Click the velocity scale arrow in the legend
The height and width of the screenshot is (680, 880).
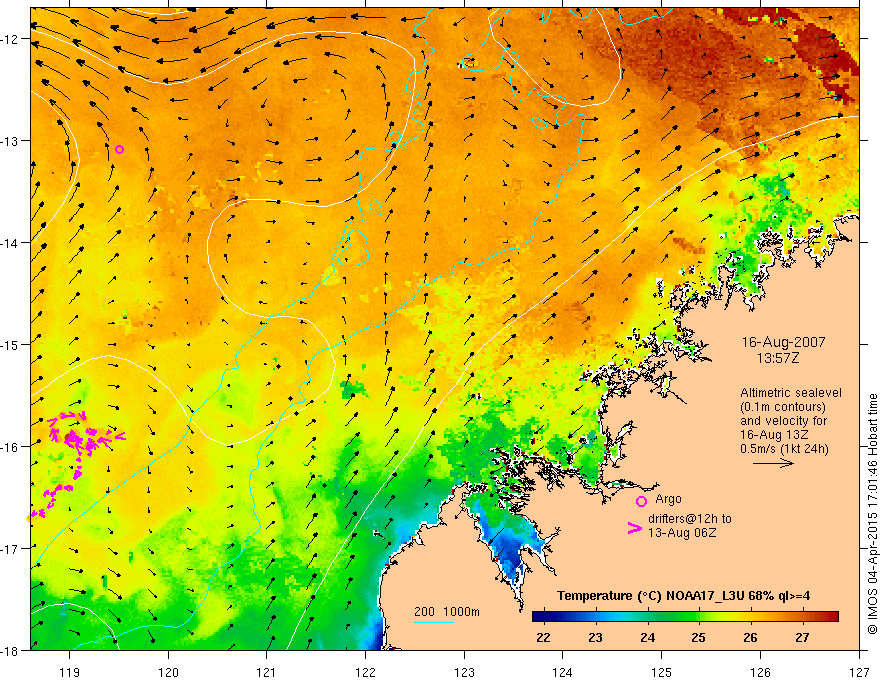click(773, 463)
